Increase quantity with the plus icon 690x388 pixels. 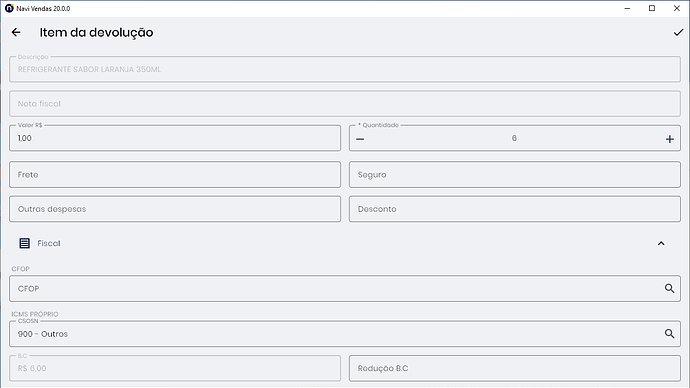click(x=669, y=139)
